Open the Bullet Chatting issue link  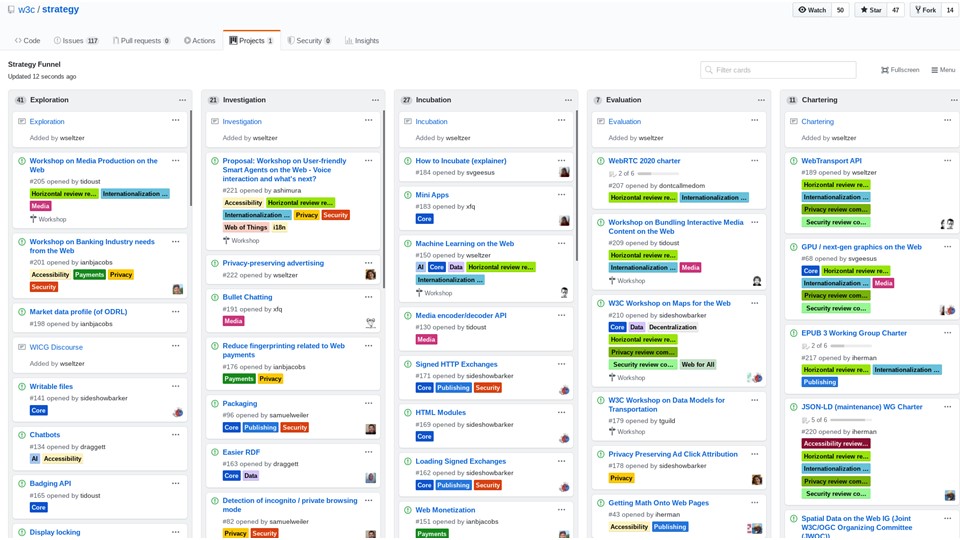tap(247, 297)
